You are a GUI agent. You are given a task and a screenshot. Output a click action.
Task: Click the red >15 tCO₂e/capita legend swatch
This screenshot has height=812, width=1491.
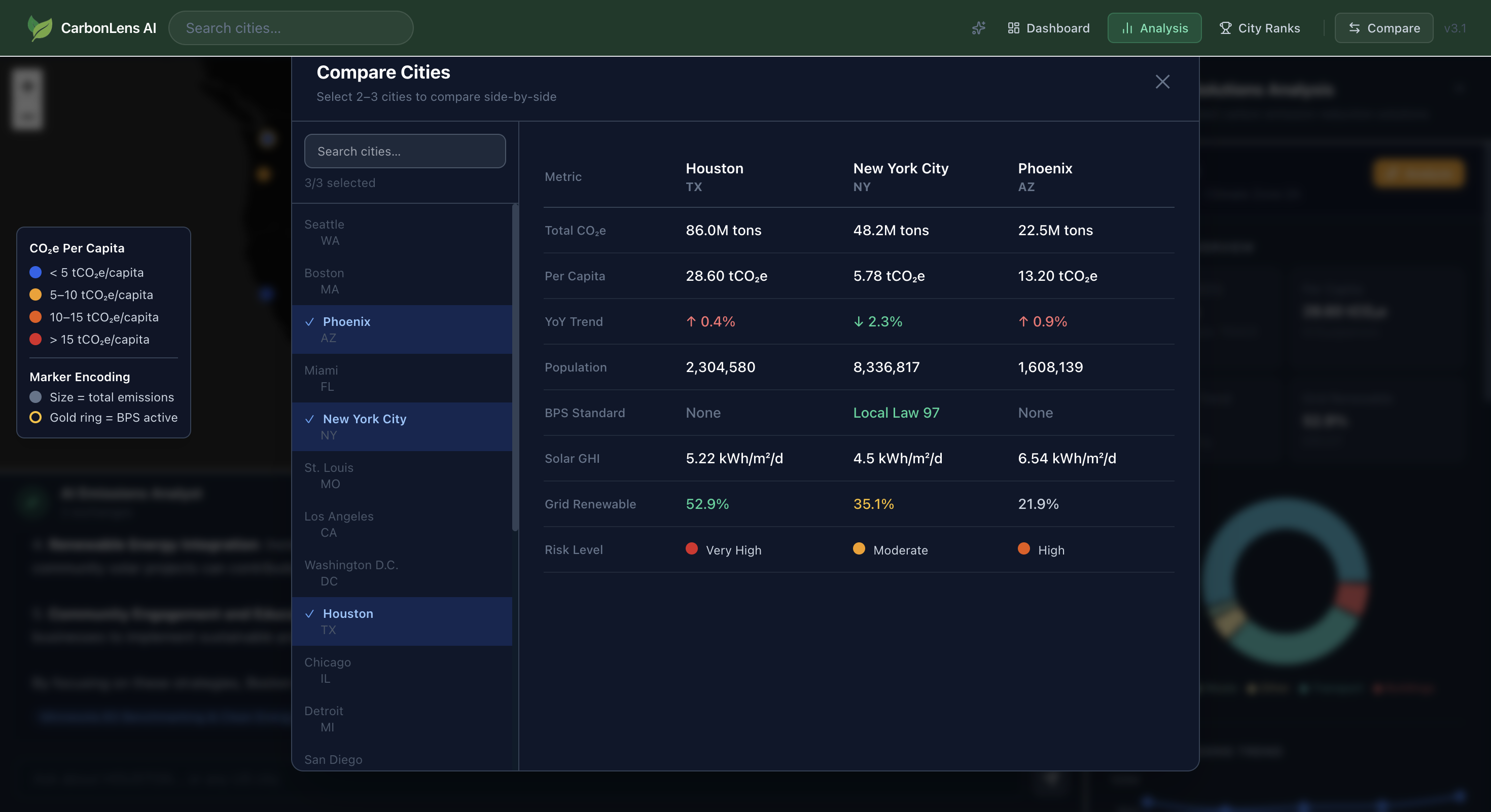35,340
